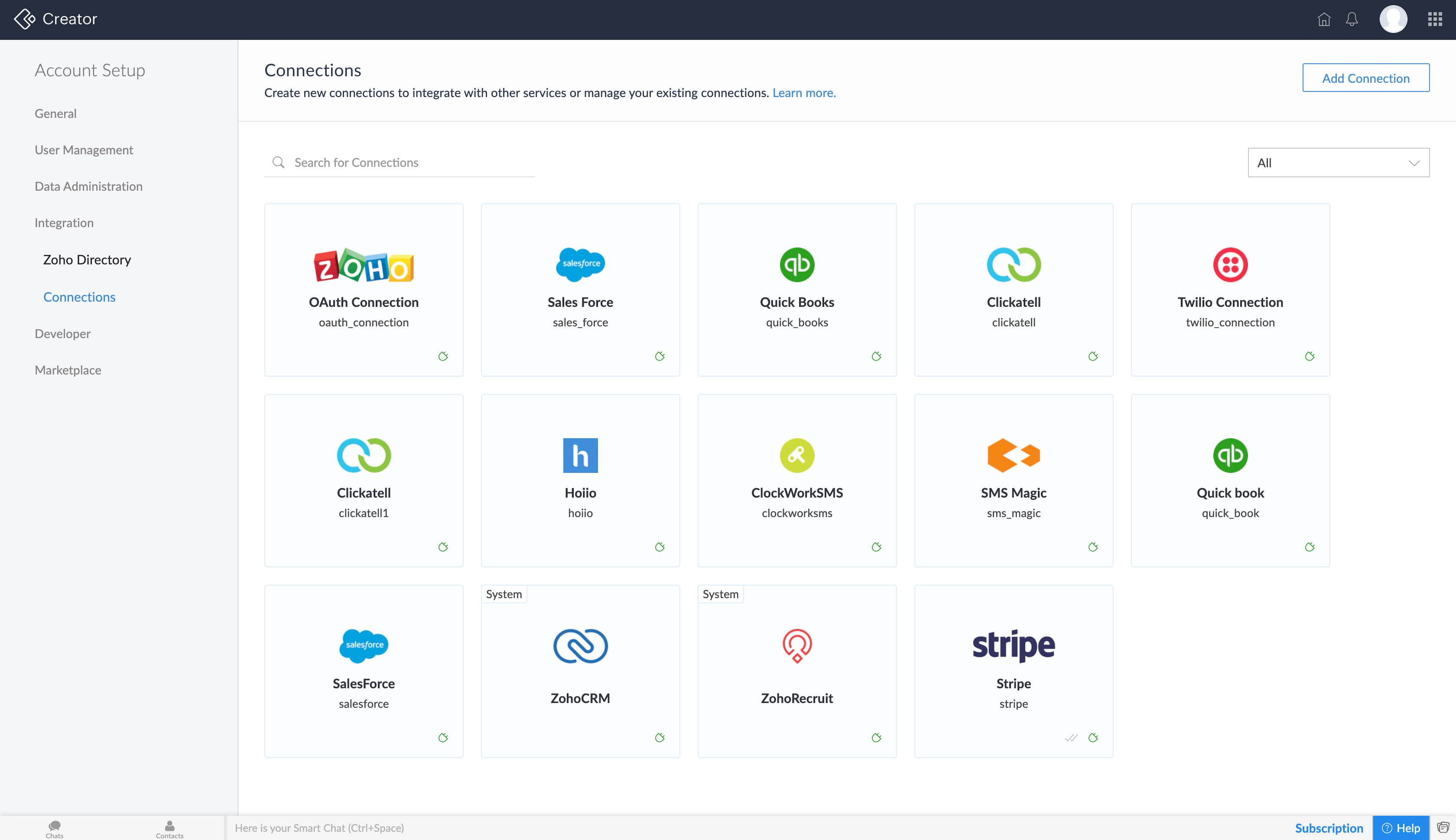Screen dimensions: 1456x840
Task: Open notifications bell icon
Action: click(1352, 20)
